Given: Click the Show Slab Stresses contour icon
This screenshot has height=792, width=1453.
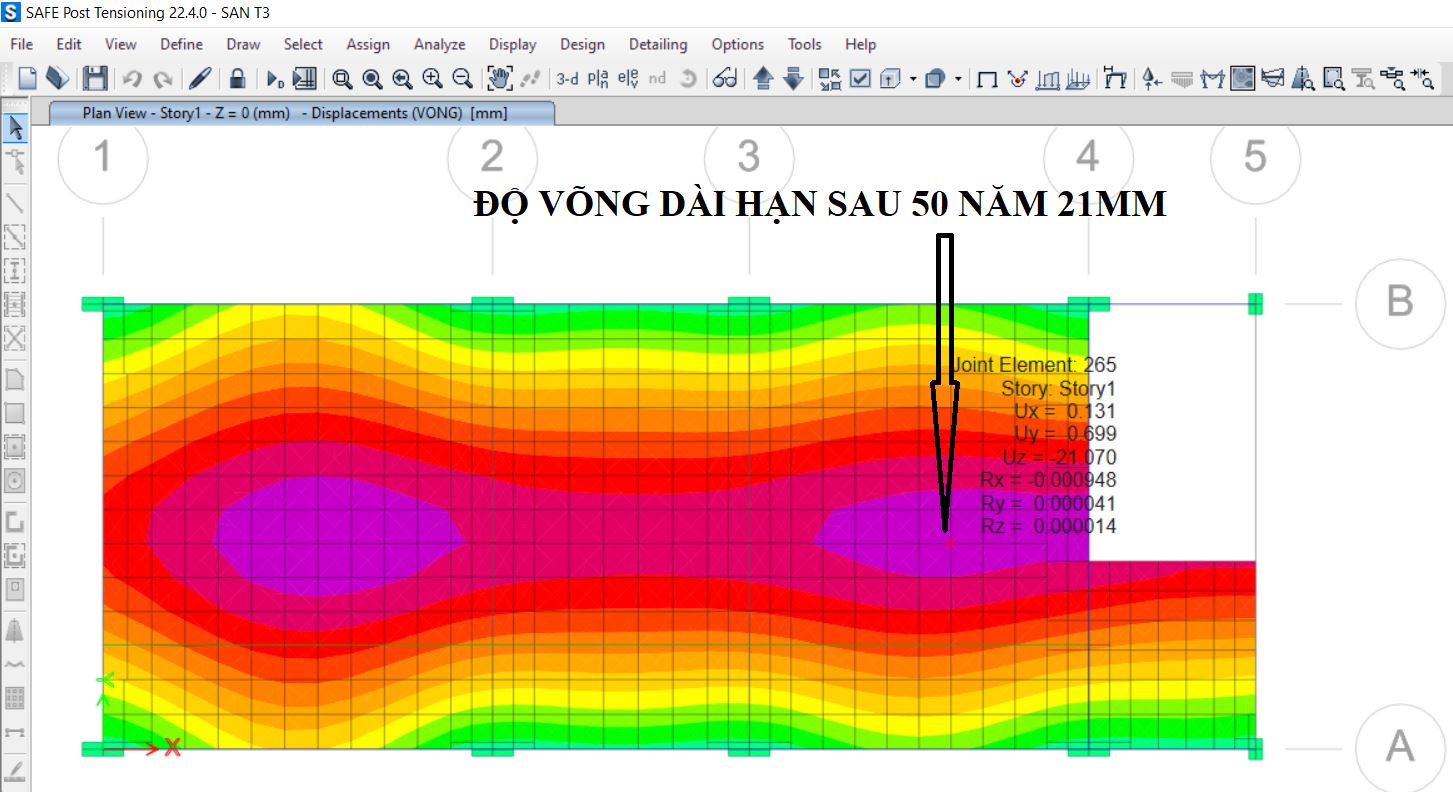Looking at the screenshot, I should 1243,78.
